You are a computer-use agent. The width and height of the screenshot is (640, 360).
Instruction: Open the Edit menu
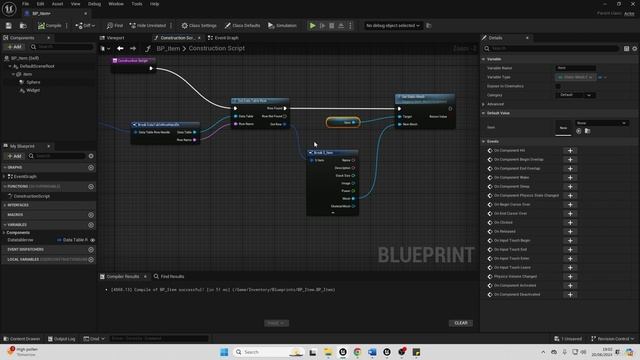coord(40,4)
